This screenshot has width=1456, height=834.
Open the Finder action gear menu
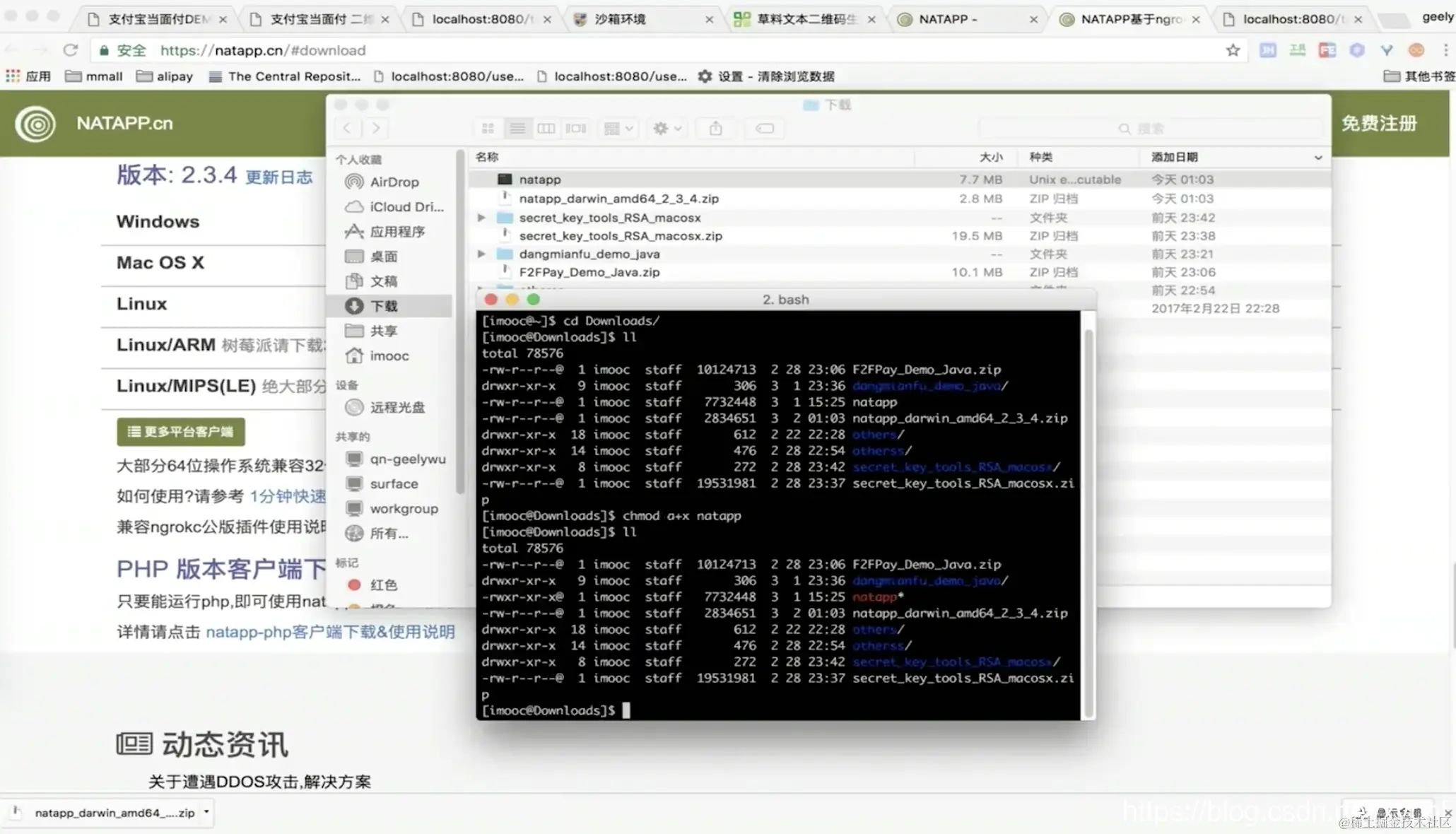tap(667, 129)
